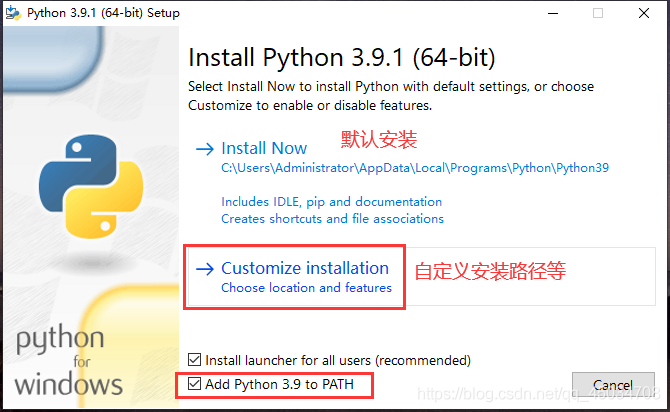
Task: Click the Install launcher for all users label
Action: (338, 360)
